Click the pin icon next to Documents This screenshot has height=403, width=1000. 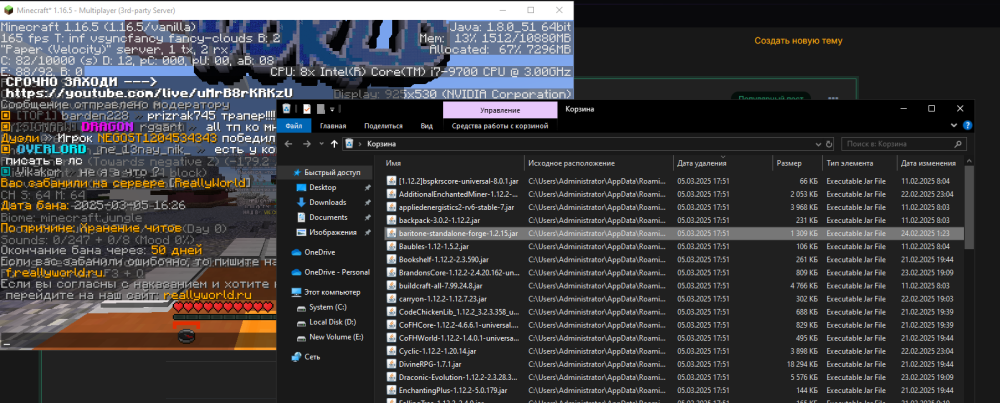tap(367, 217)
